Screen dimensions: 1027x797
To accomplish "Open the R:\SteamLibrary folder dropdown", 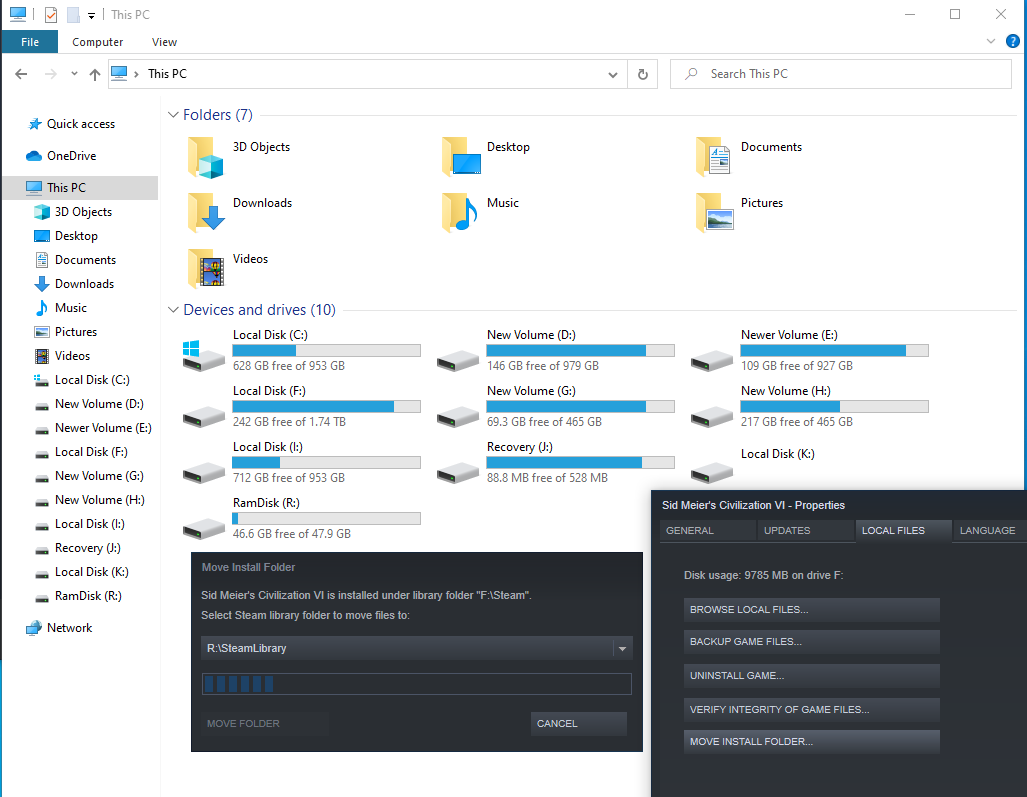I will [622, 648].
